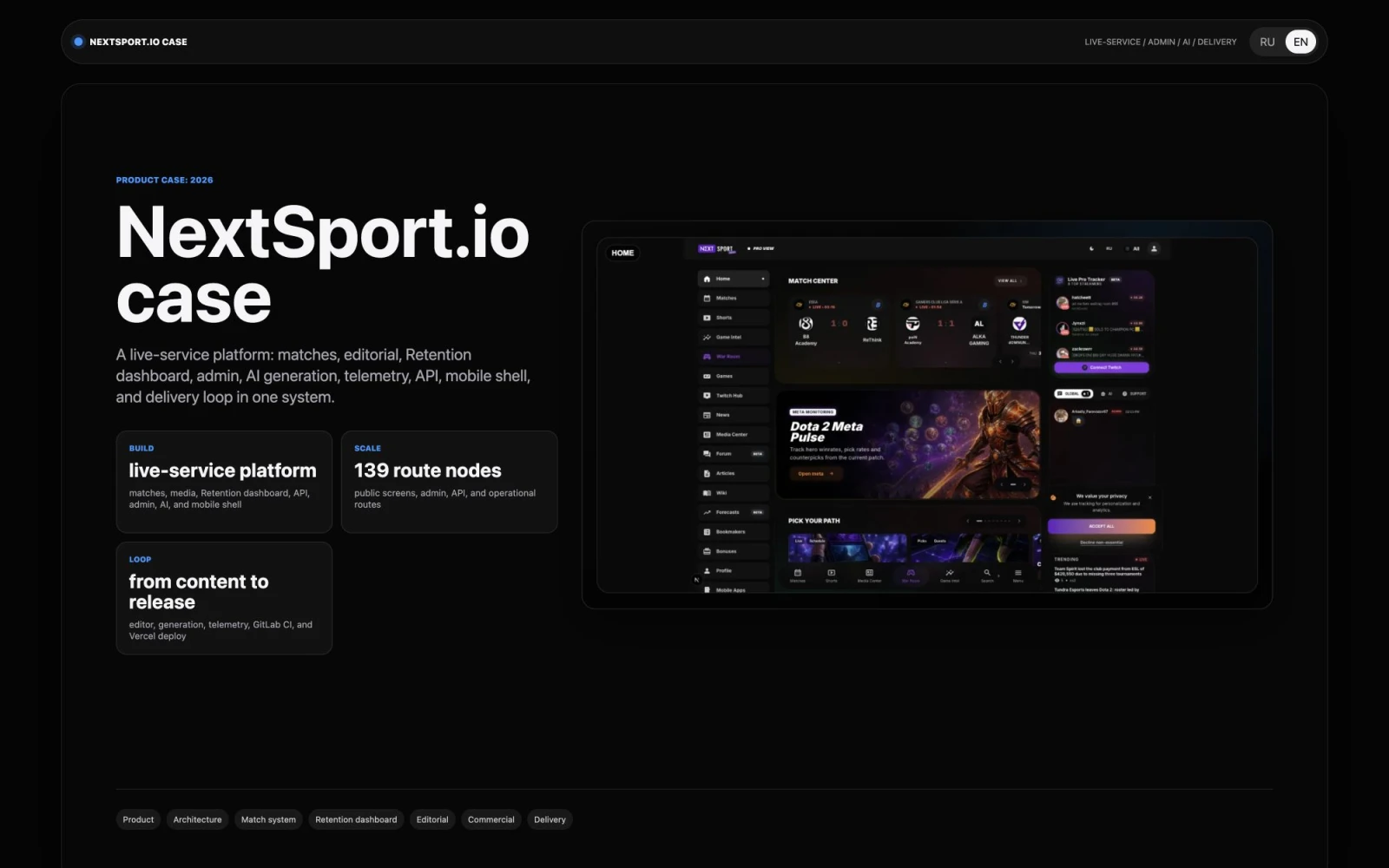Viewport: 1389px width, 868px height.
Task: Close the privacy notice
Action: pos(1149,497)
